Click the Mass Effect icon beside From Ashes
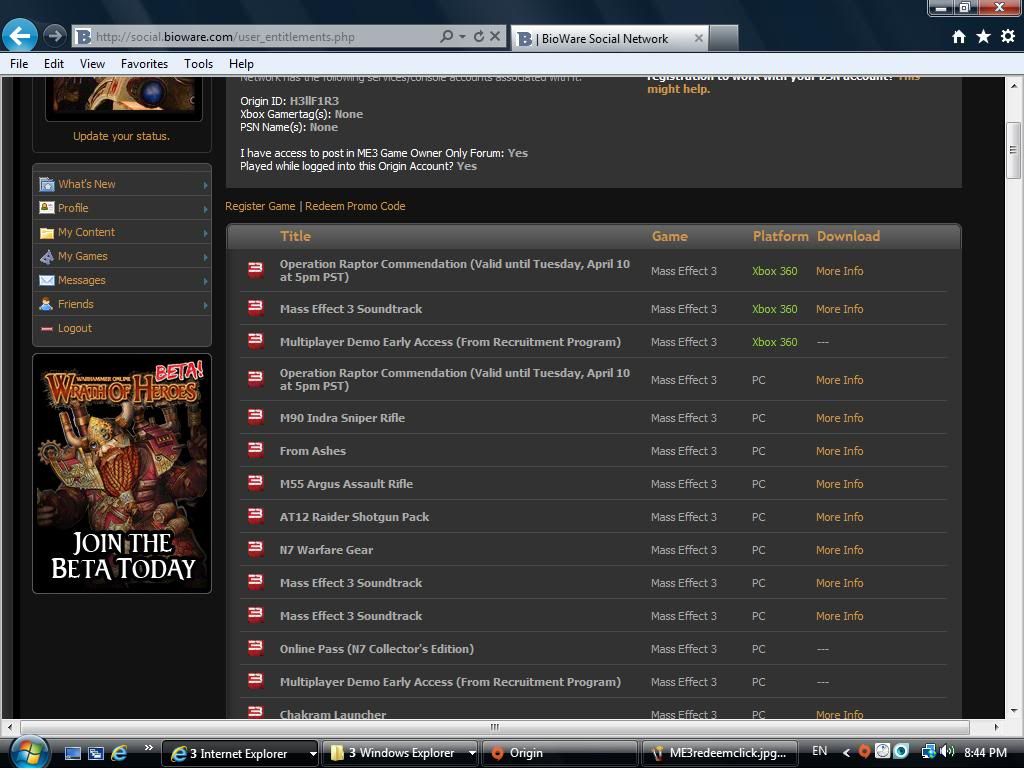The image size is (1024, 770). tap(255, 450)
